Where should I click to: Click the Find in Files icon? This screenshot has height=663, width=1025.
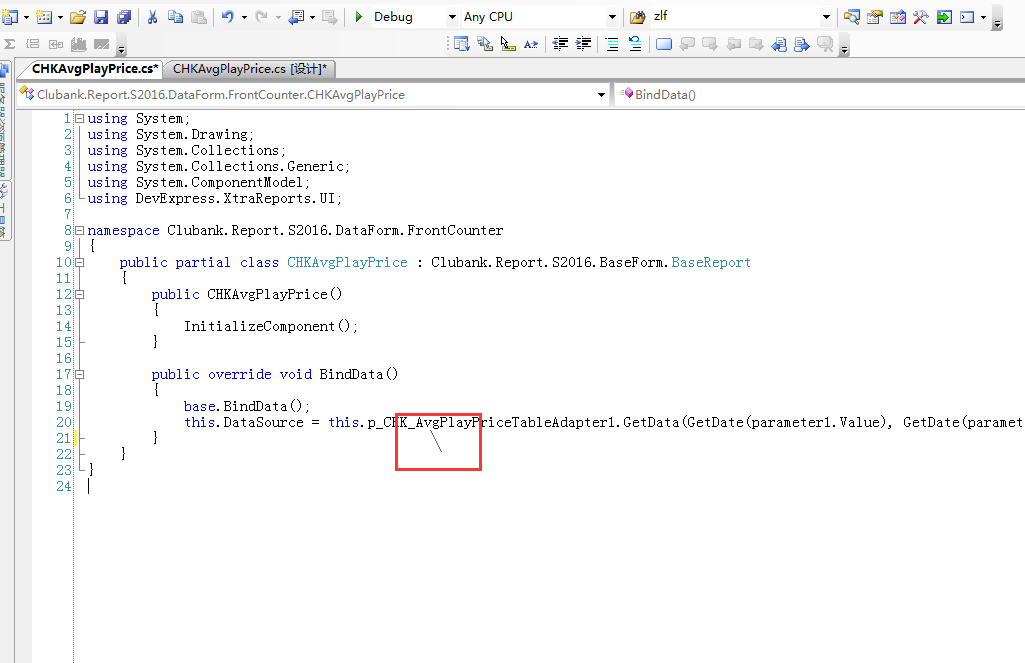click(637, 17)
